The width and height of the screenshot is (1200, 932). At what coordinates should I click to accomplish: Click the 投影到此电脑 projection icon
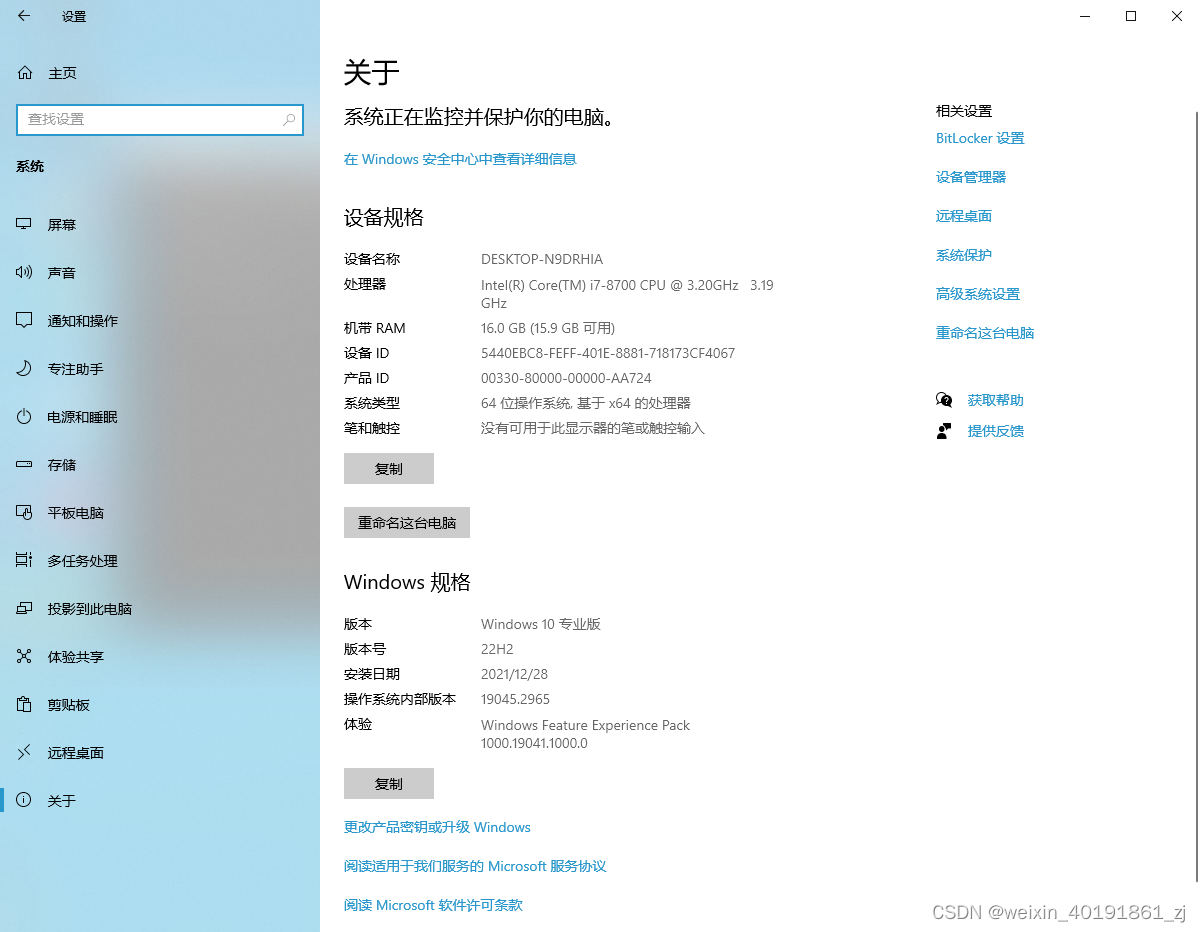pyautogui.click(x=23, y=608)
